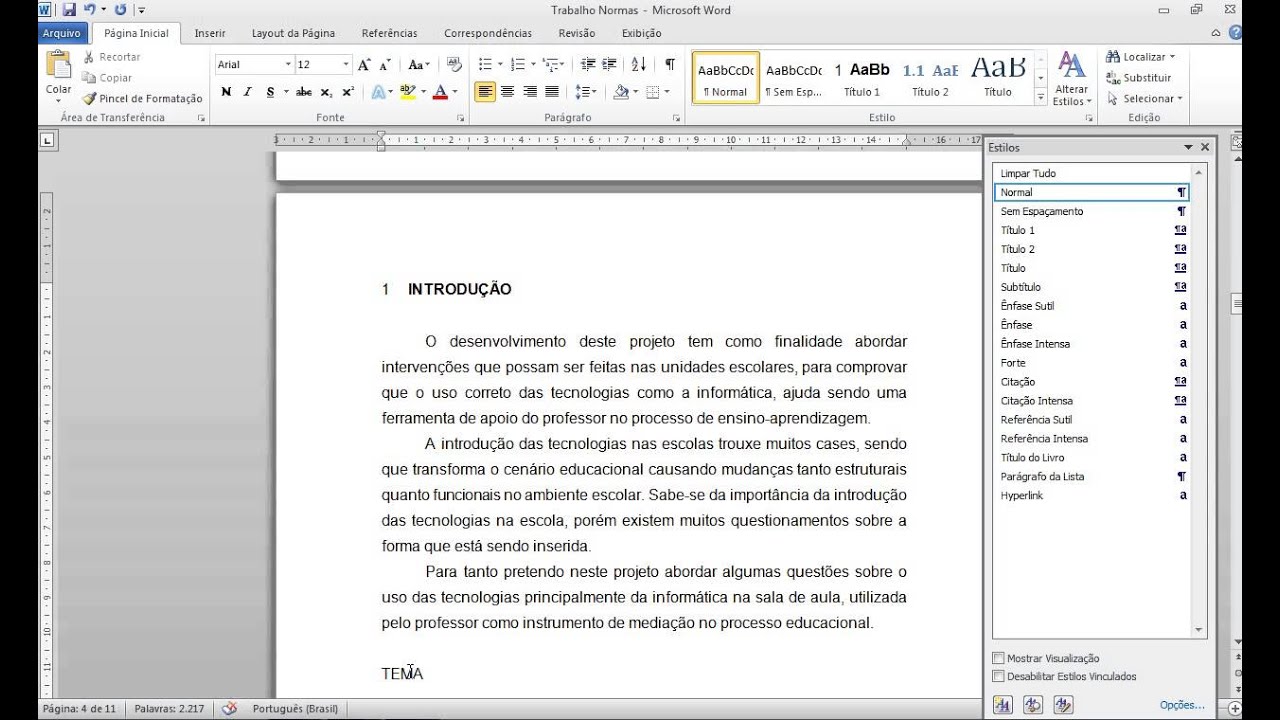Image resolution: width=1280 pixels, height=720 pixels.
Task: Select Ênfase Intensa style in list
Action: pos(1090,344)
